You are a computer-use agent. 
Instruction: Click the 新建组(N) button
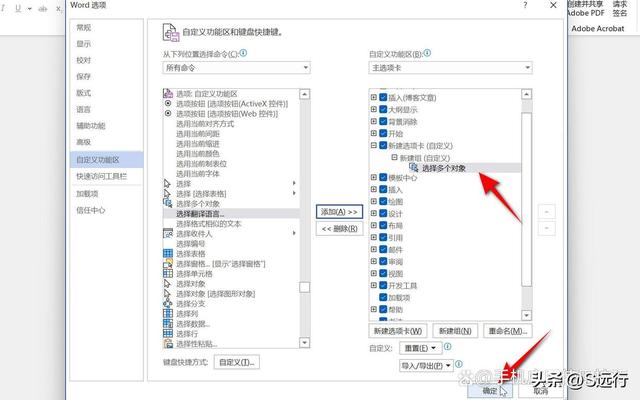click(455, 331)
